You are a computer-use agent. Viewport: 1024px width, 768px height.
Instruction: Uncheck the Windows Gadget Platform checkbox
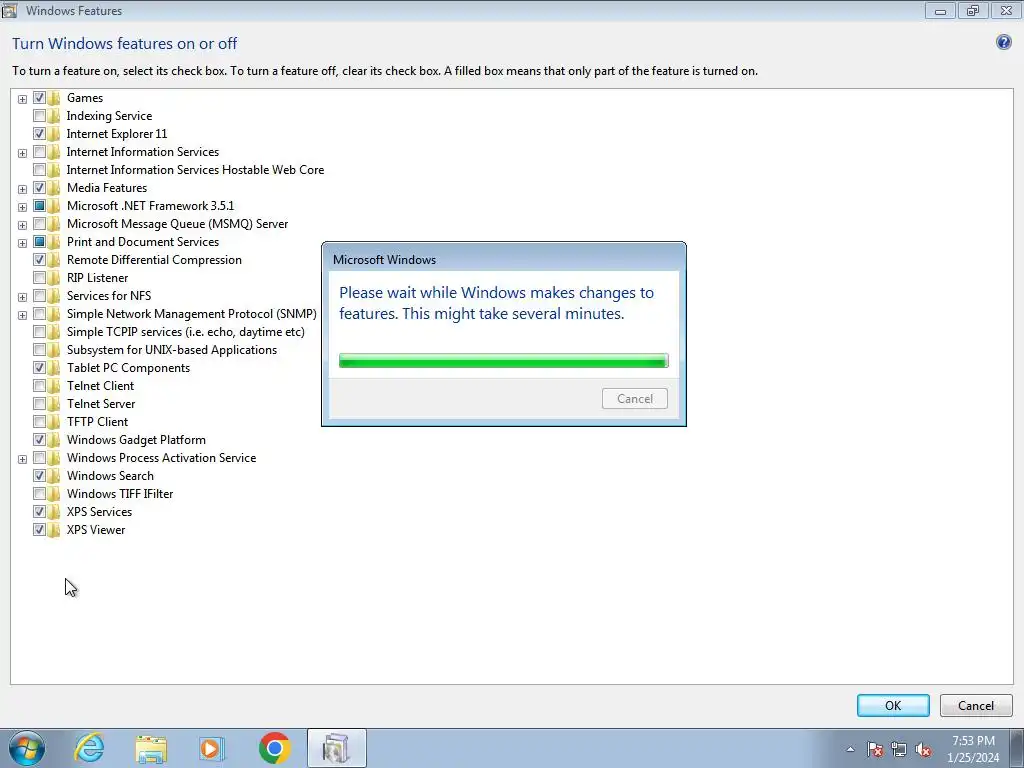[x=39, y=440]
